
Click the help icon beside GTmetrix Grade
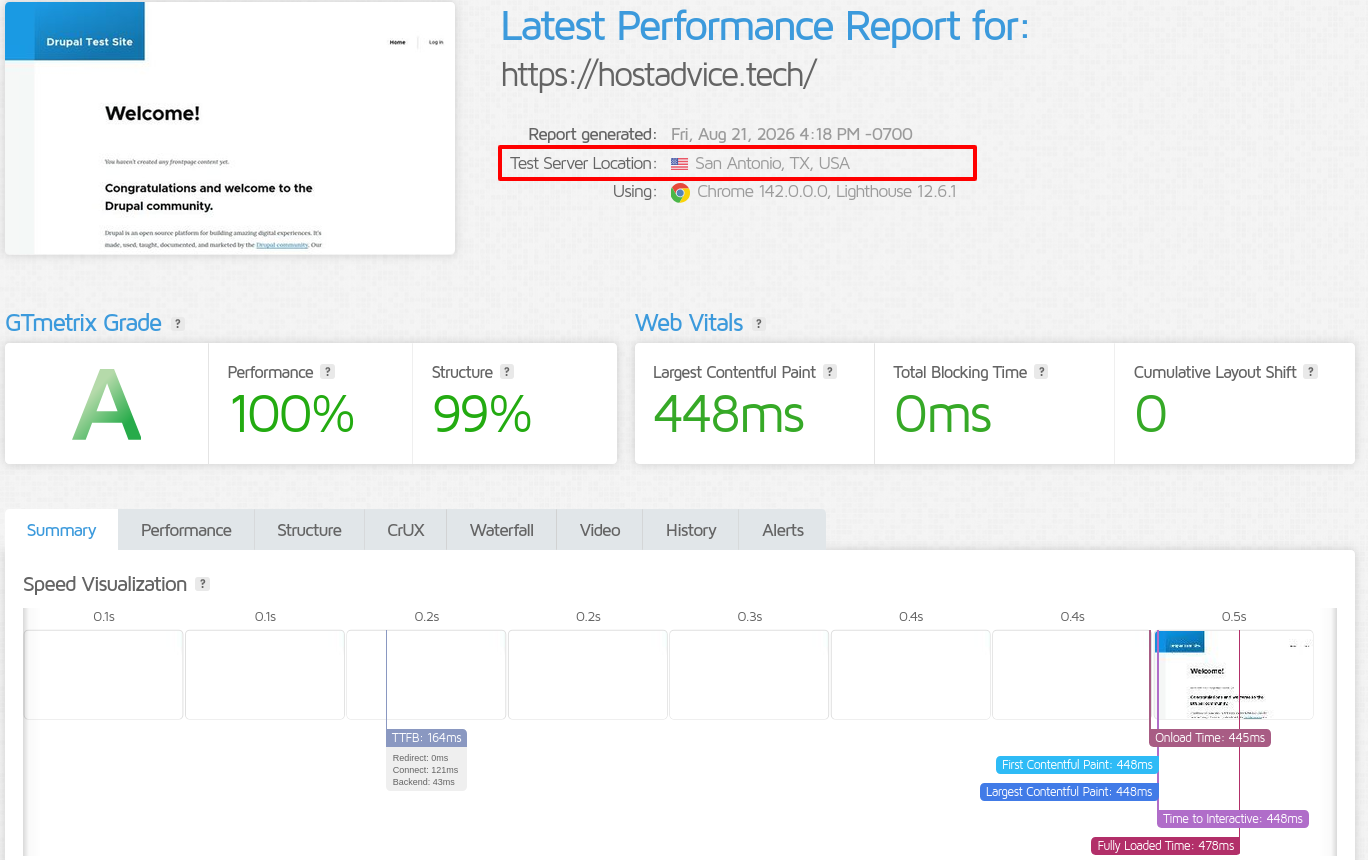point(177,324)
